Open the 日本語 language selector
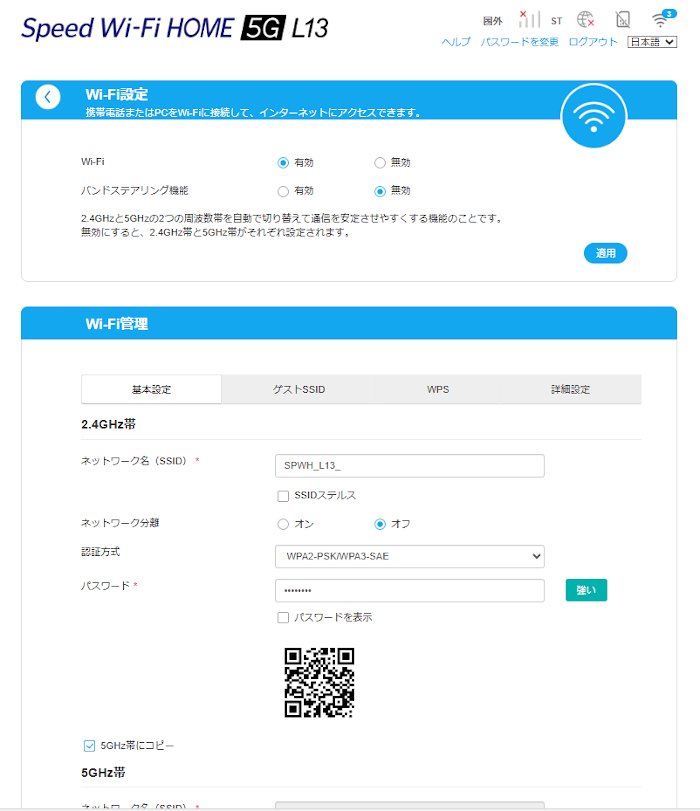 [651, 42]
